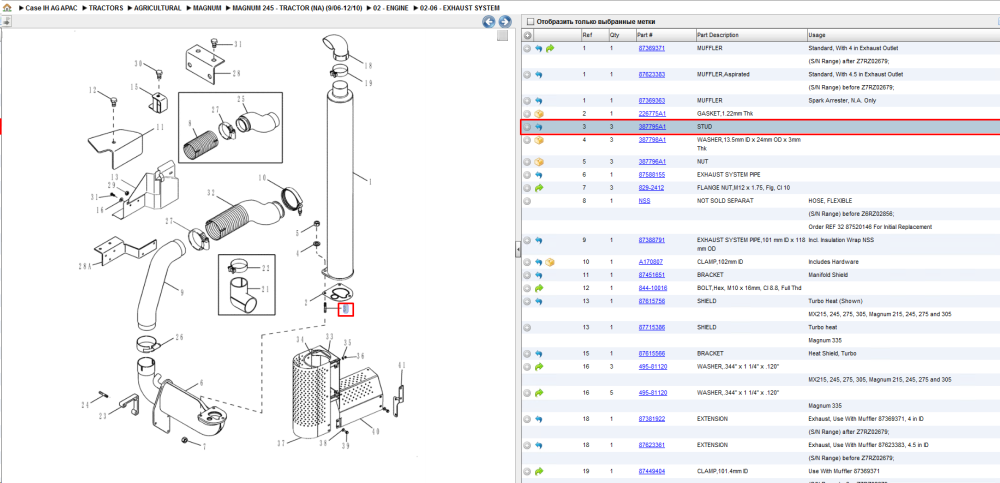Open TRACTORS breadcrumb
The width and height of the screenshot is (1000, 483).
(106, 8)
